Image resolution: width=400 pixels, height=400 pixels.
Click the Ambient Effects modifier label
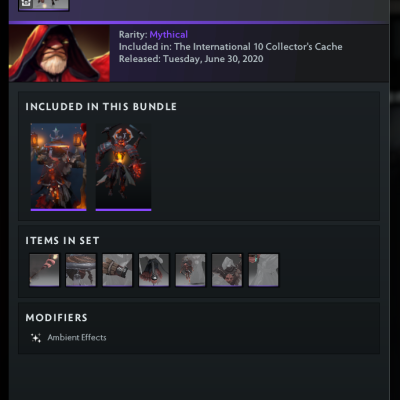(x=77, y=338)
